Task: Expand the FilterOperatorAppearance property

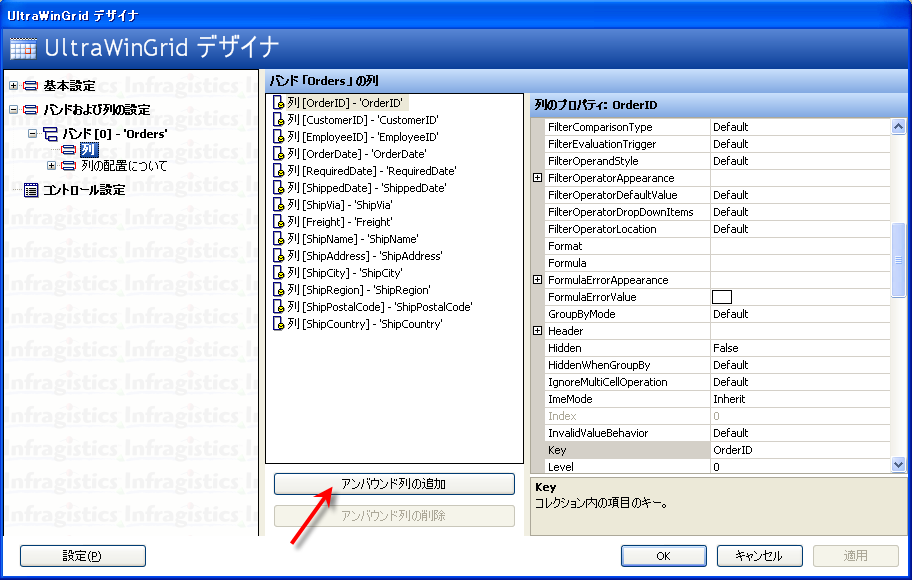Action: (538, 178)
